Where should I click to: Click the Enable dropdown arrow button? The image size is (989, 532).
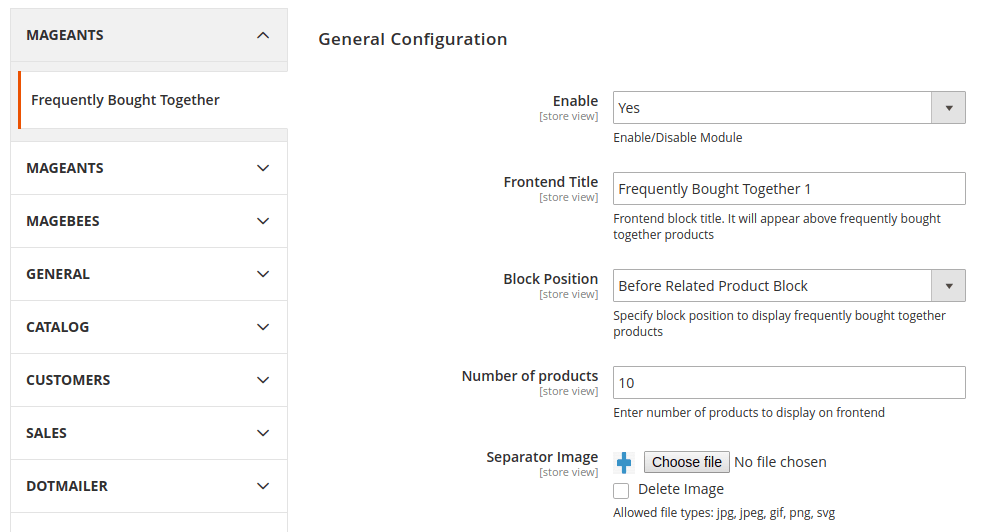pyautogui.click(x=948, y=108)
